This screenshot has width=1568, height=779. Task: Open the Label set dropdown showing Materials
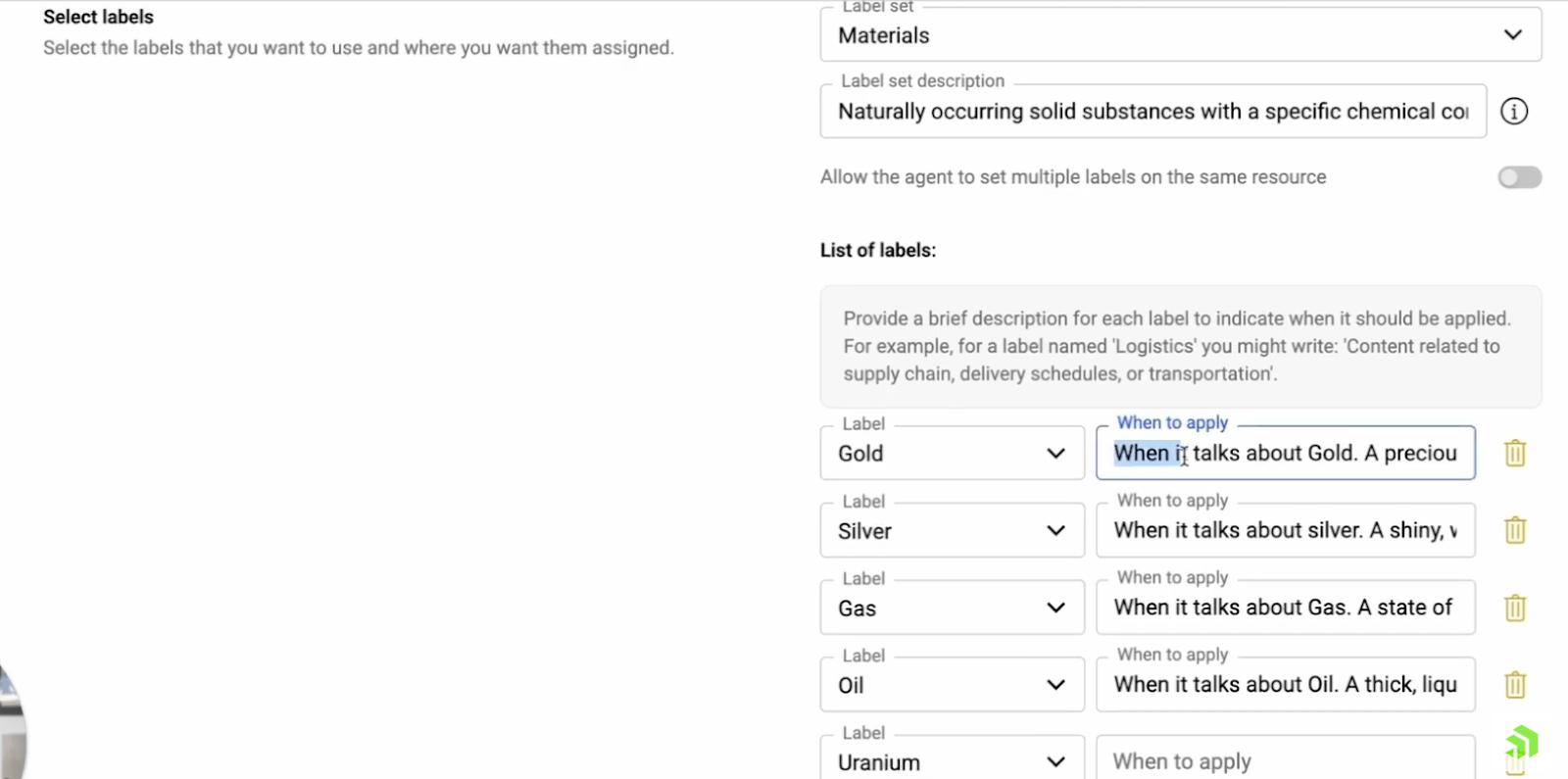(x=1511, y=34)
